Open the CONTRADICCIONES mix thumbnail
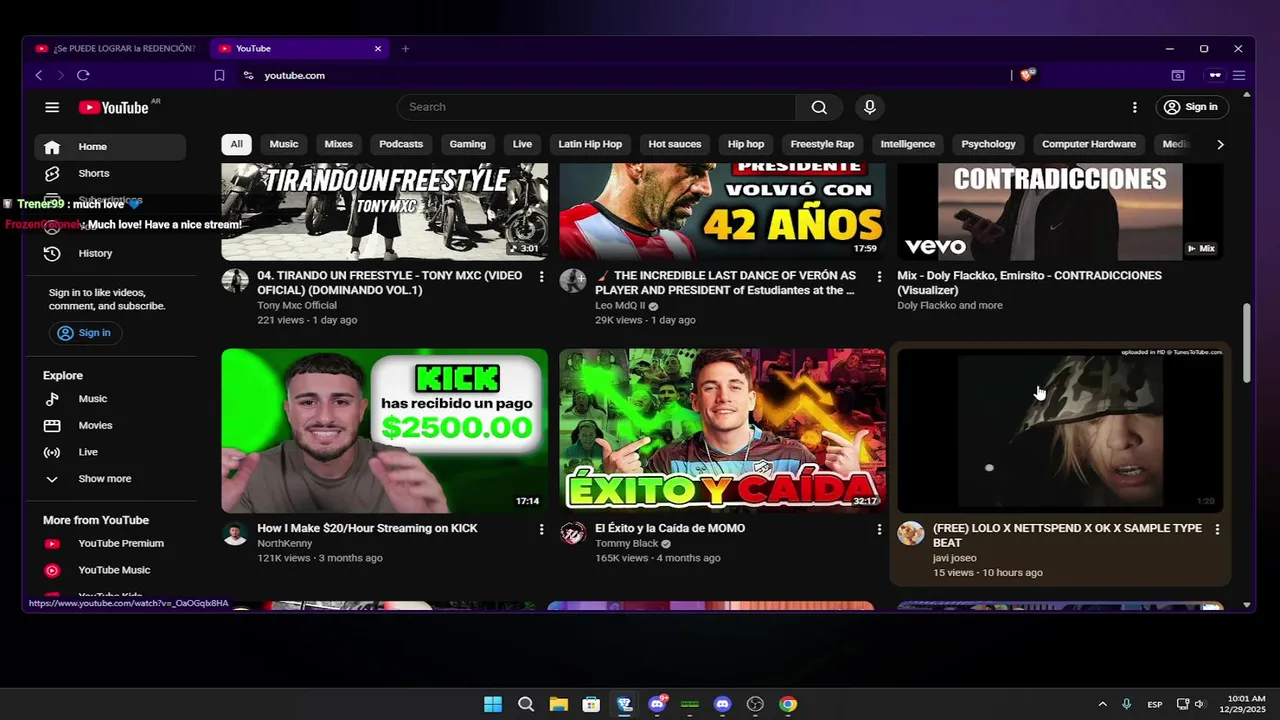Image resolution: width=1280 pixels, height=720 pixels. [x=1060, y=211]
